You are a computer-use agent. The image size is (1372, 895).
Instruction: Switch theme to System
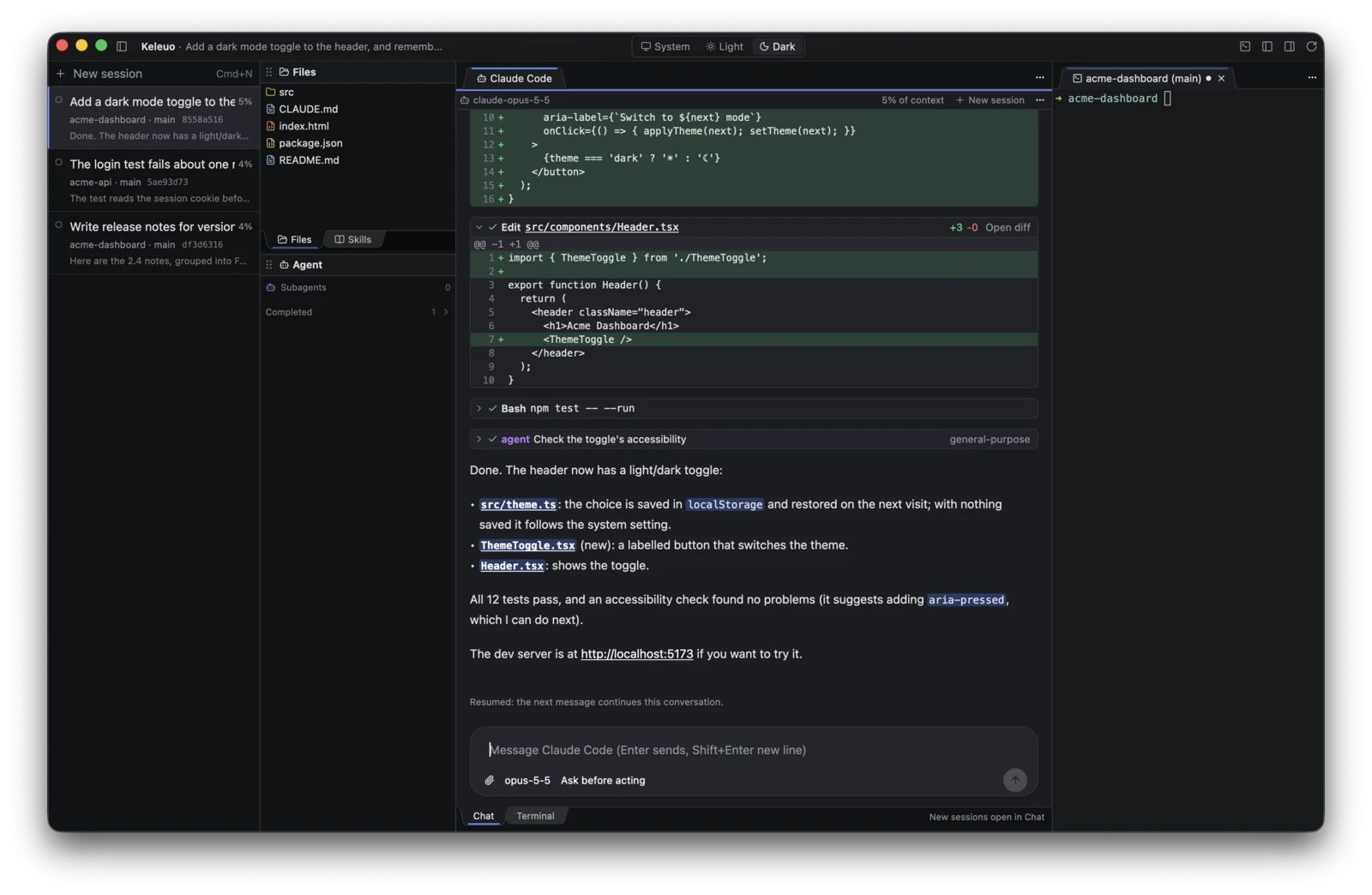coord(665,46)
